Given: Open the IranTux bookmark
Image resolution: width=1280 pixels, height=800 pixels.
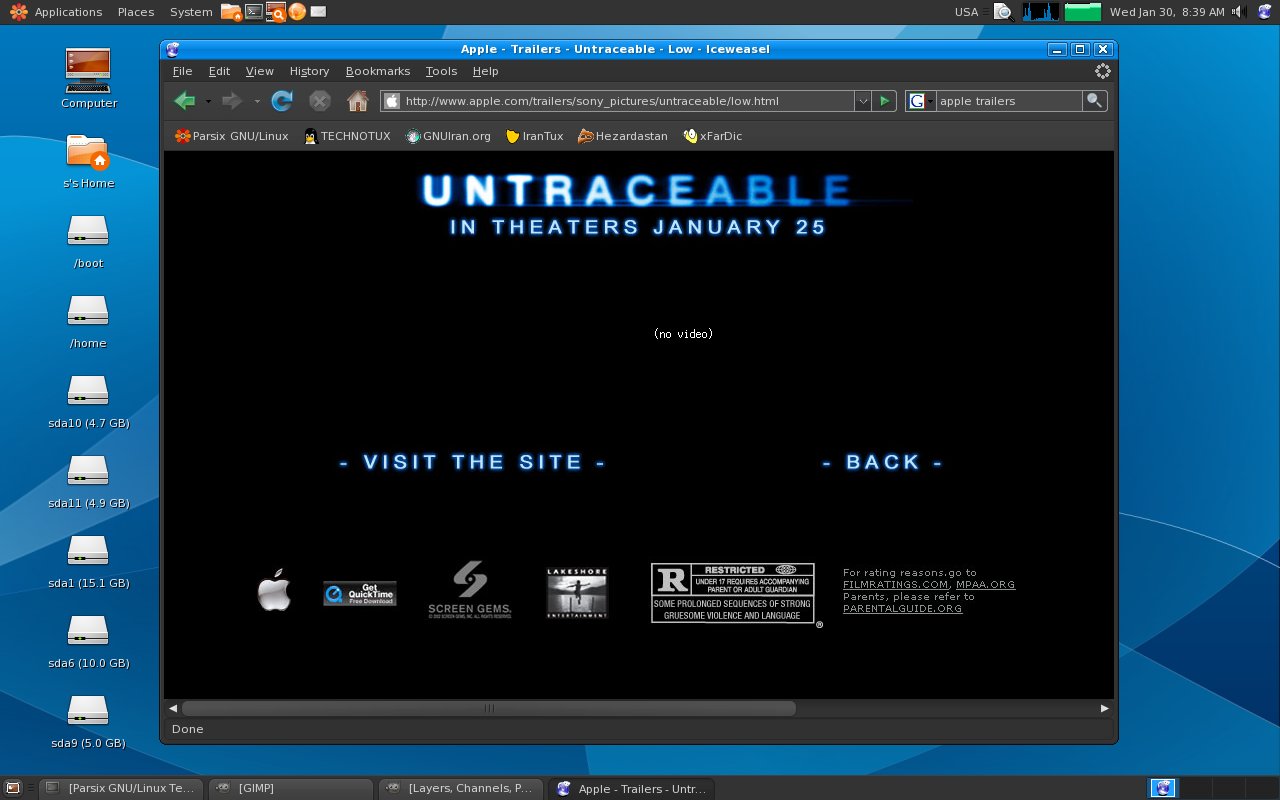Looking at the screenshot, I should coord(534,136).
